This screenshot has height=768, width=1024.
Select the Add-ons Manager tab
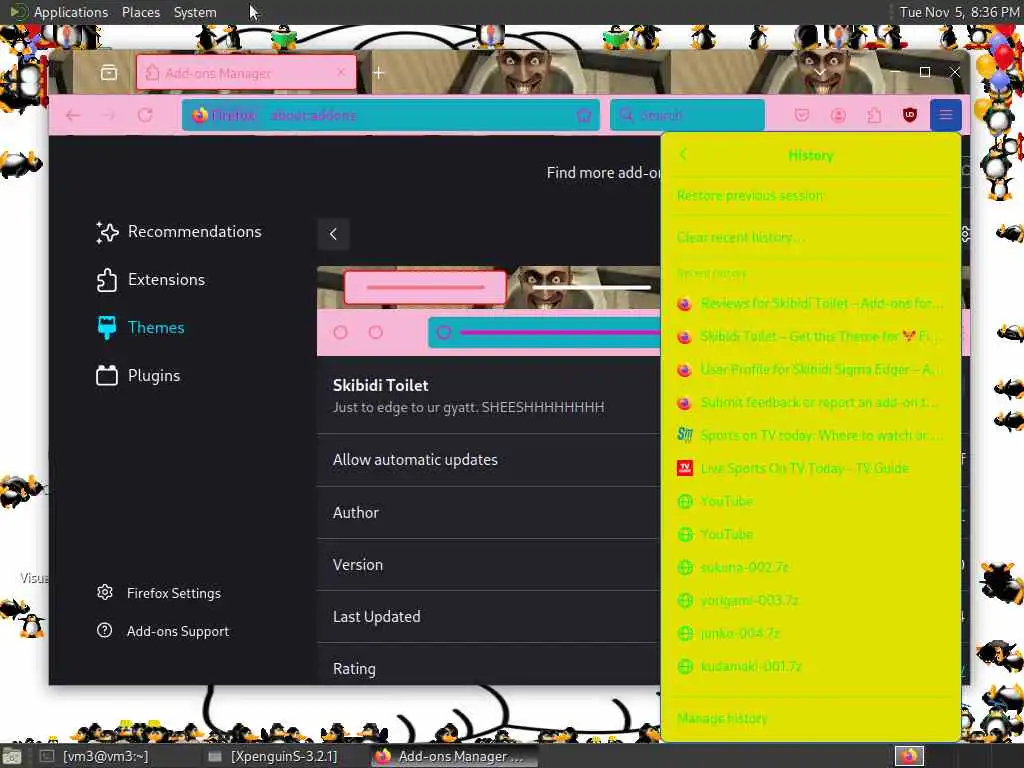click(x=246, y=72)
